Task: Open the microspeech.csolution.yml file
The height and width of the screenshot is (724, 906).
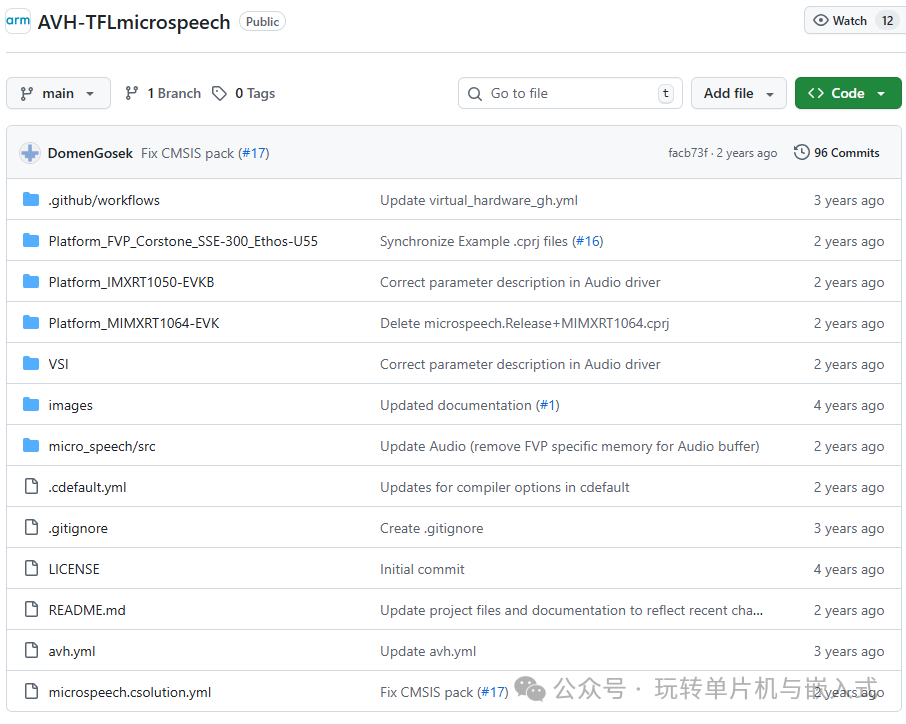Action: click(x=129, y=693)
